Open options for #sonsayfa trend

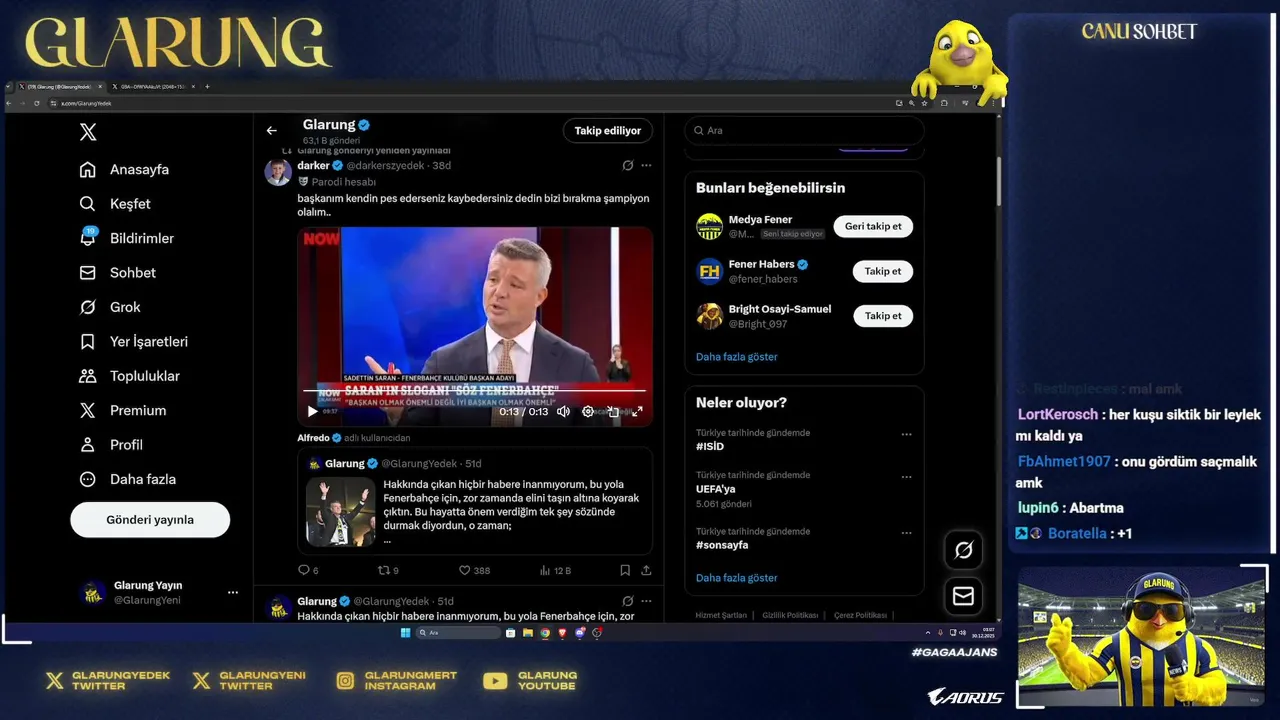pos(906,532)
